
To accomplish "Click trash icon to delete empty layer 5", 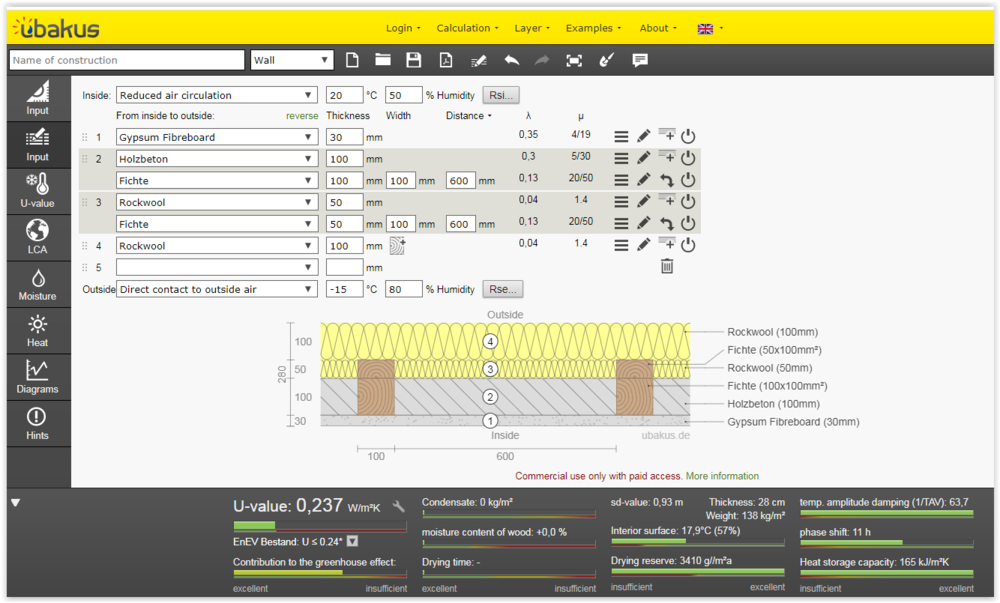I will click(667, 266).
